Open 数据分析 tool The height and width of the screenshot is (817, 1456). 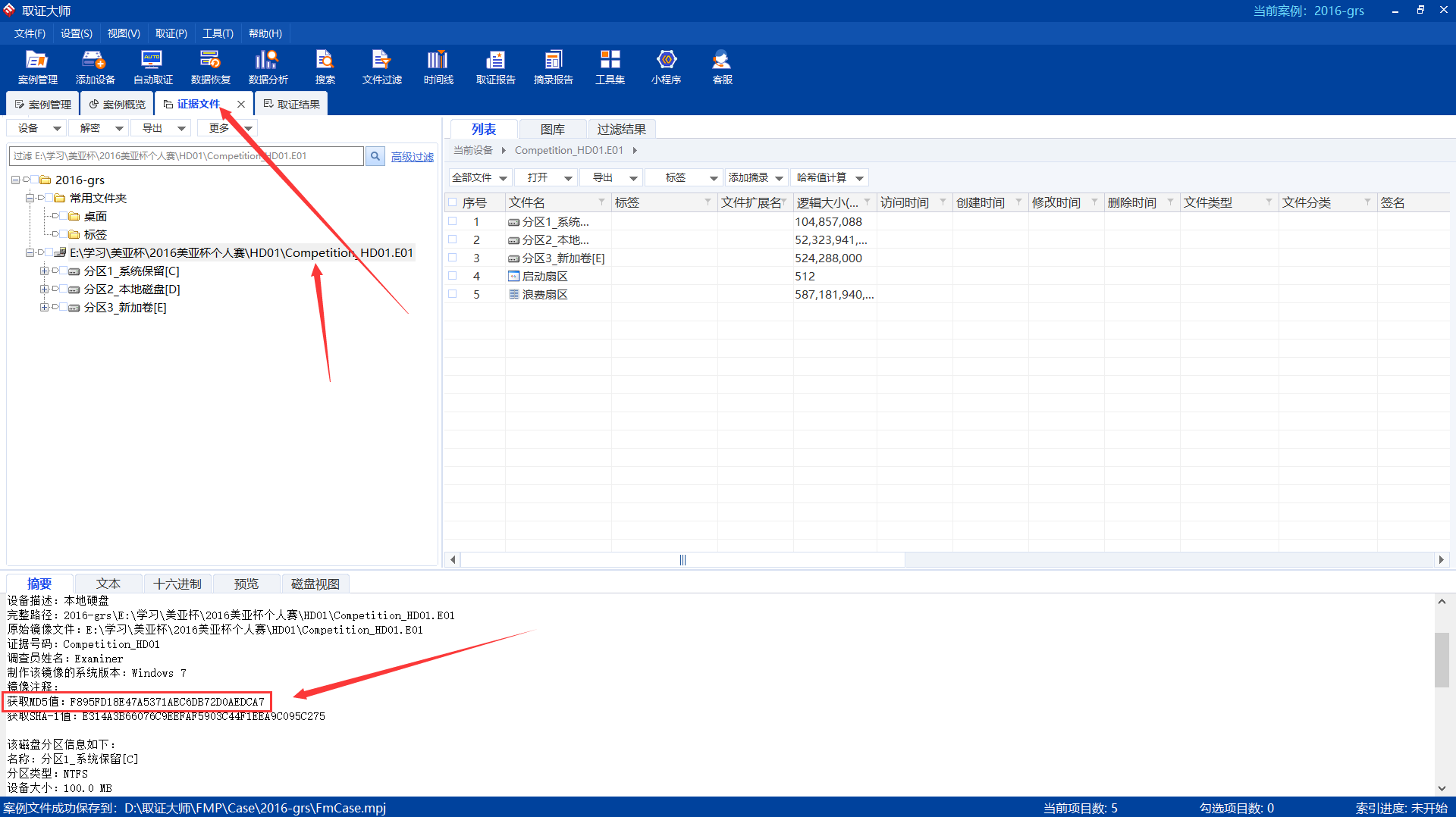[x=268, y=67]
